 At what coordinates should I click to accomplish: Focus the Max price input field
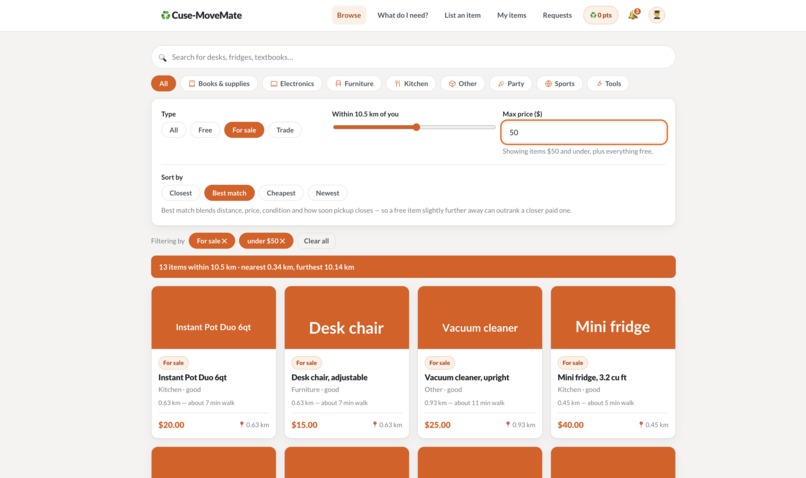point(584,132)
